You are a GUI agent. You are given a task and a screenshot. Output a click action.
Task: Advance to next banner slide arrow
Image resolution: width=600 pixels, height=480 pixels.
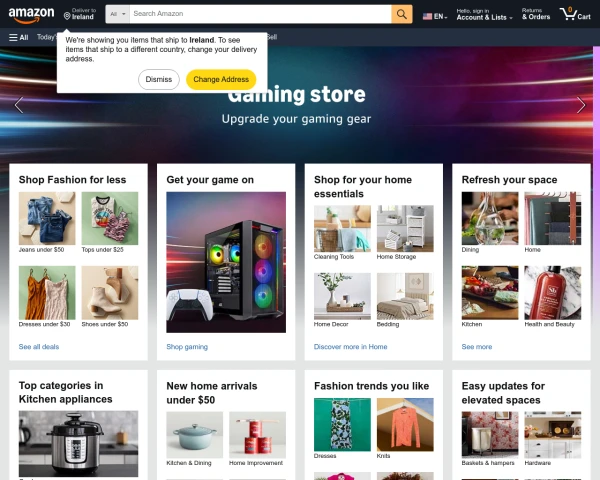pyautogui.click(x=581, y=105)
